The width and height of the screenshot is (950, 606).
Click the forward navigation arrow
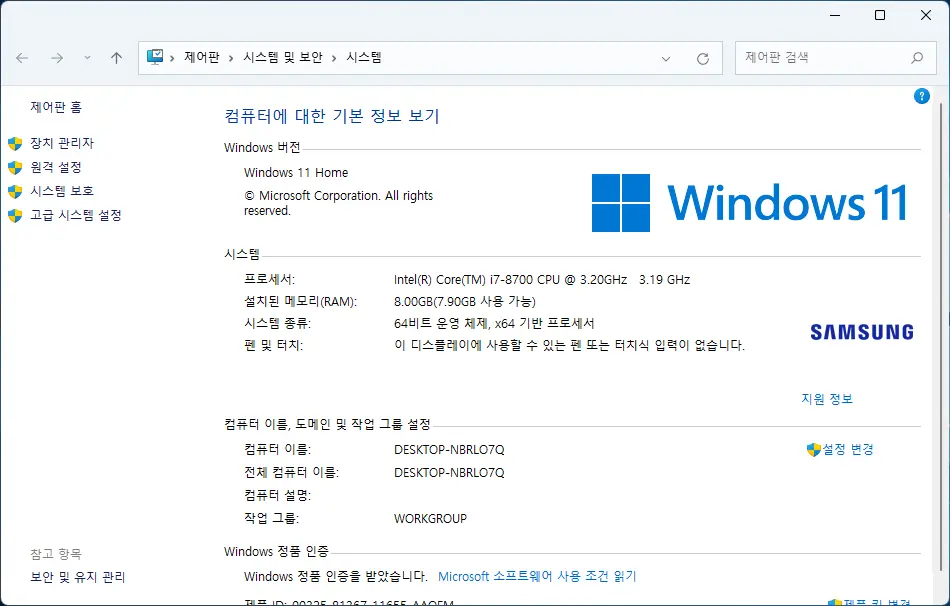pos(57,58)
